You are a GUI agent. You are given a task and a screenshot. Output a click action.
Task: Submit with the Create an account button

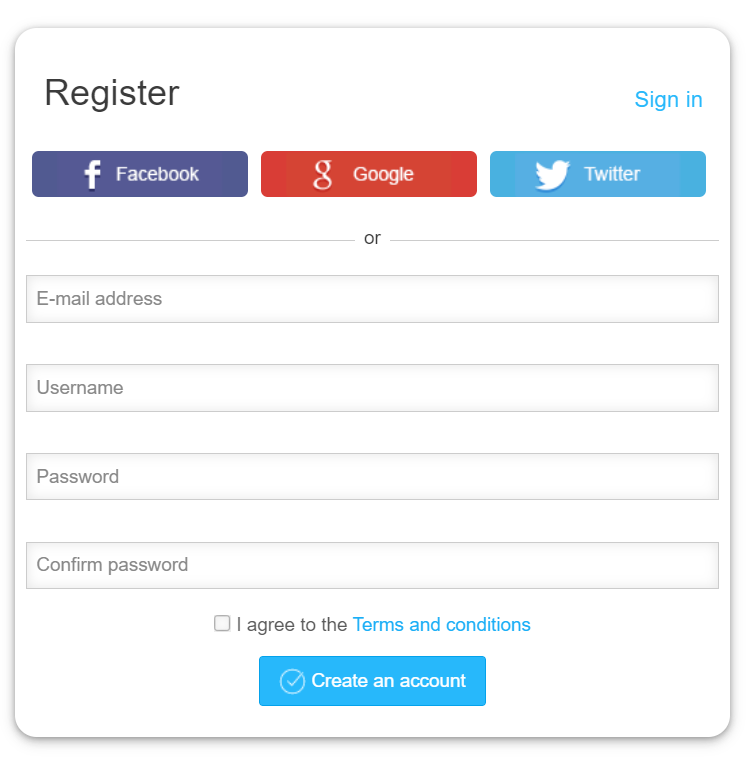click(x=372, y=681)
